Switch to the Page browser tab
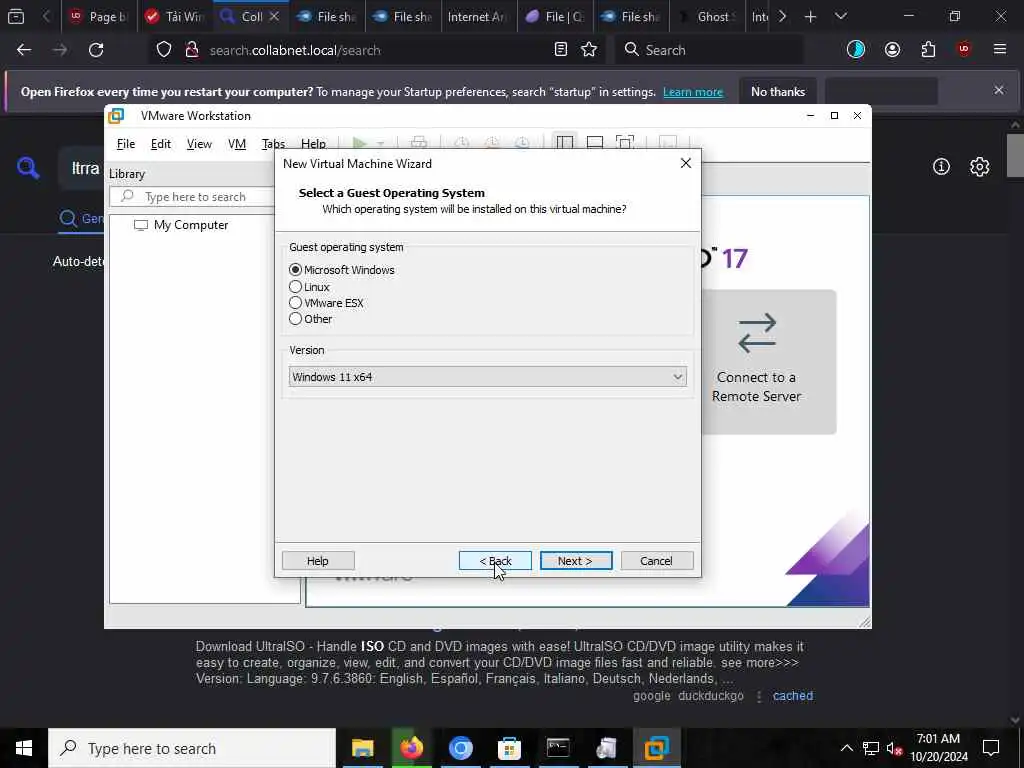The image size is (1024, 768). coord(99,17)
